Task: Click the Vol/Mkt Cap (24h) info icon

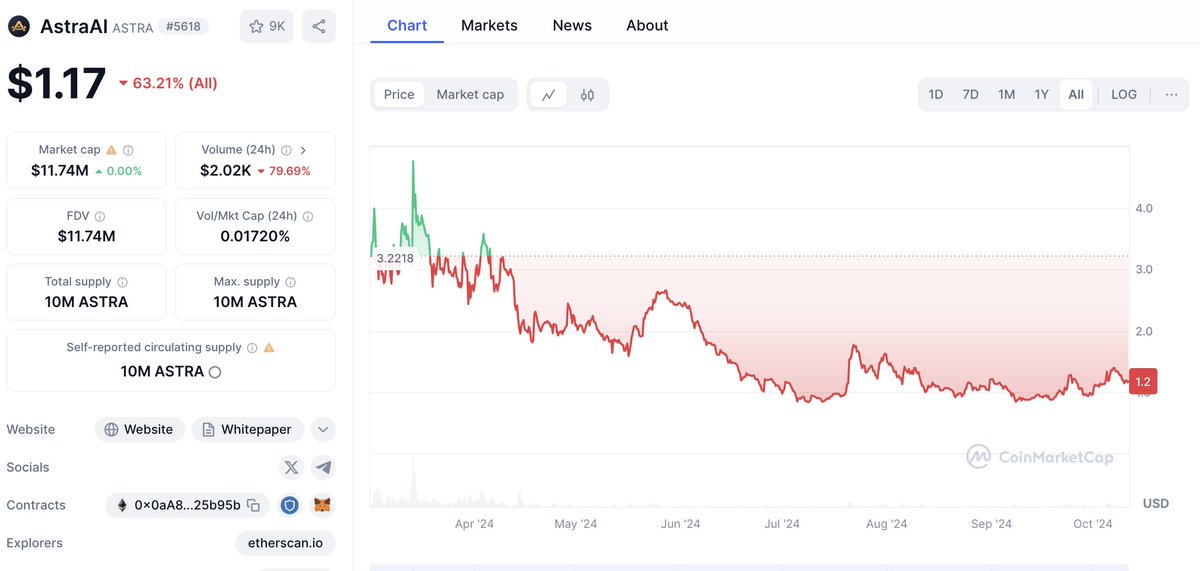Action: [x=308, y=216]
